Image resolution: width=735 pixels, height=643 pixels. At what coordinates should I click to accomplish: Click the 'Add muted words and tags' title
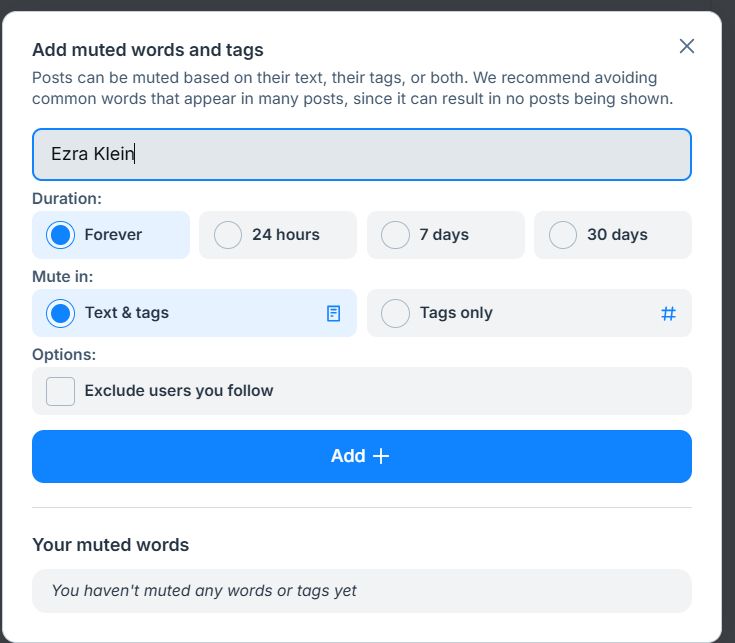[x=148, y=50]
